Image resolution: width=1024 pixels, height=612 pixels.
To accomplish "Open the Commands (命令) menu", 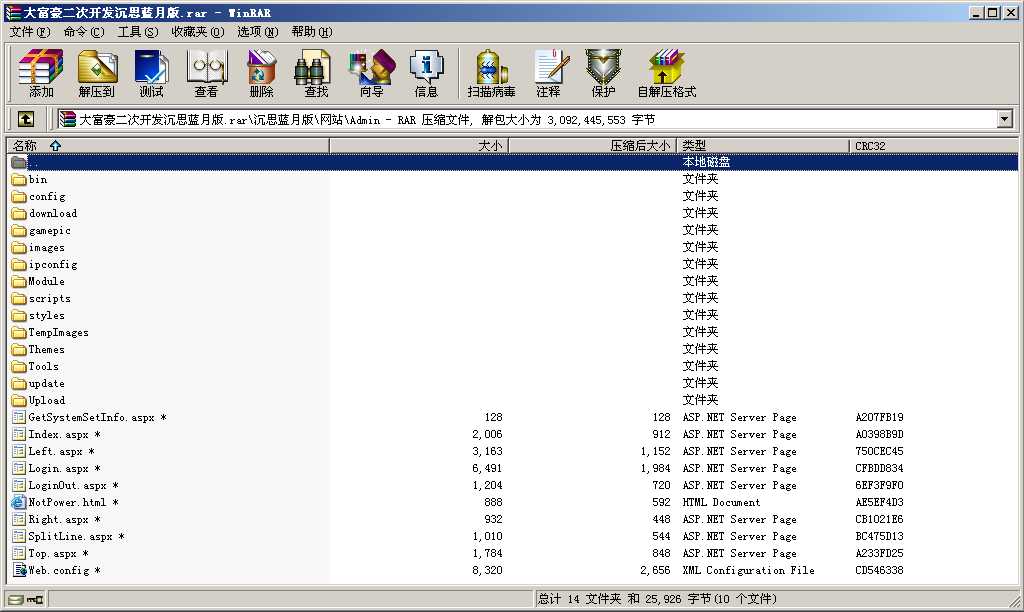I will 84,31.
